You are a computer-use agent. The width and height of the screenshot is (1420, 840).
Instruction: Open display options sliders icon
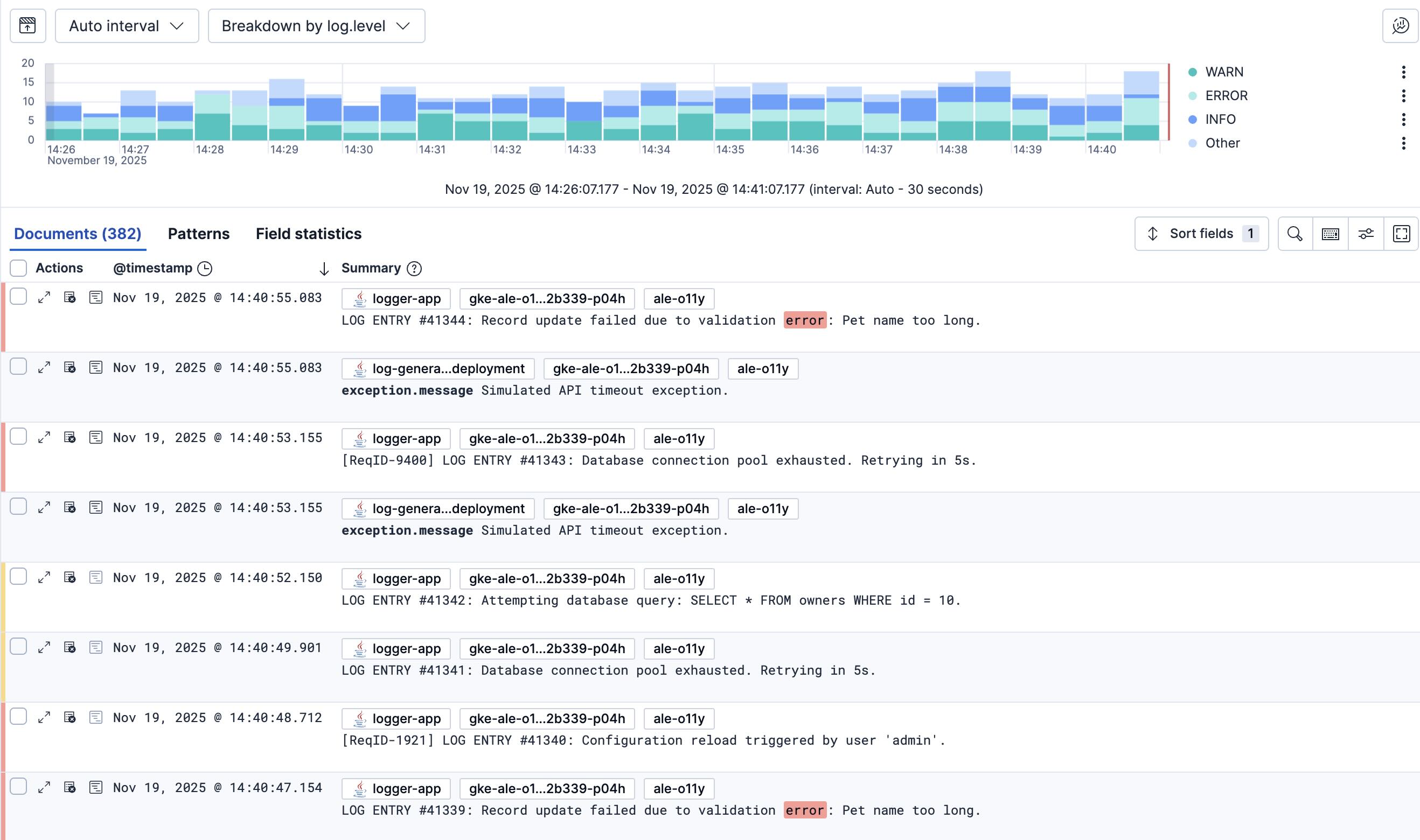(1366, 234)
